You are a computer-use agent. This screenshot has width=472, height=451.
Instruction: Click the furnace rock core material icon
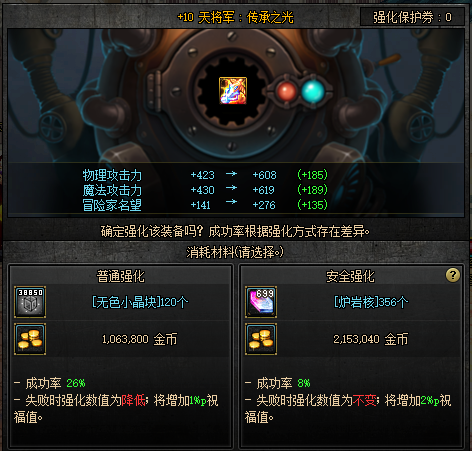[x=261, y=302]
